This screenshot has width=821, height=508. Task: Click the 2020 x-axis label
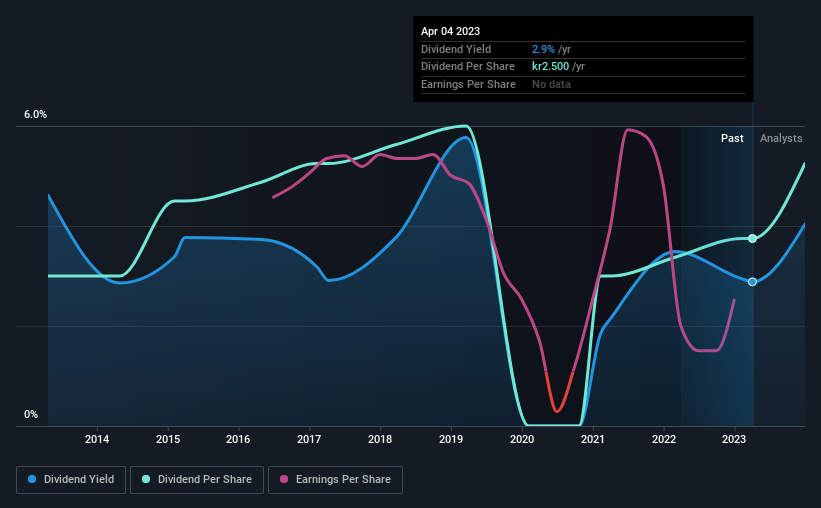(x=522, y=439)
